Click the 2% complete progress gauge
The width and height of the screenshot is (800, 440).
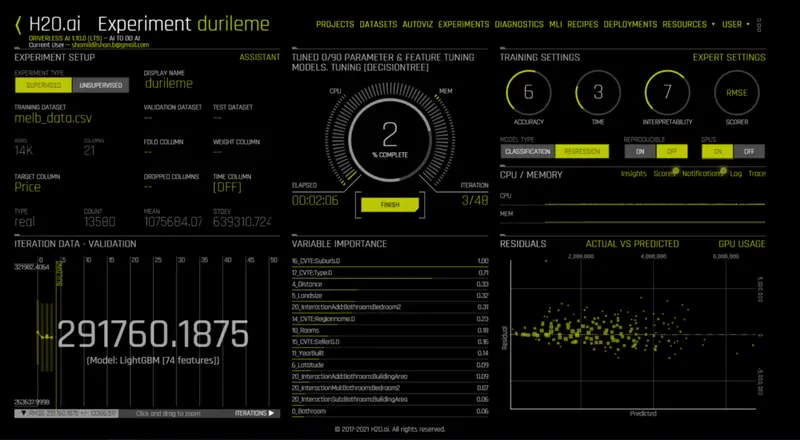(390, 139)
